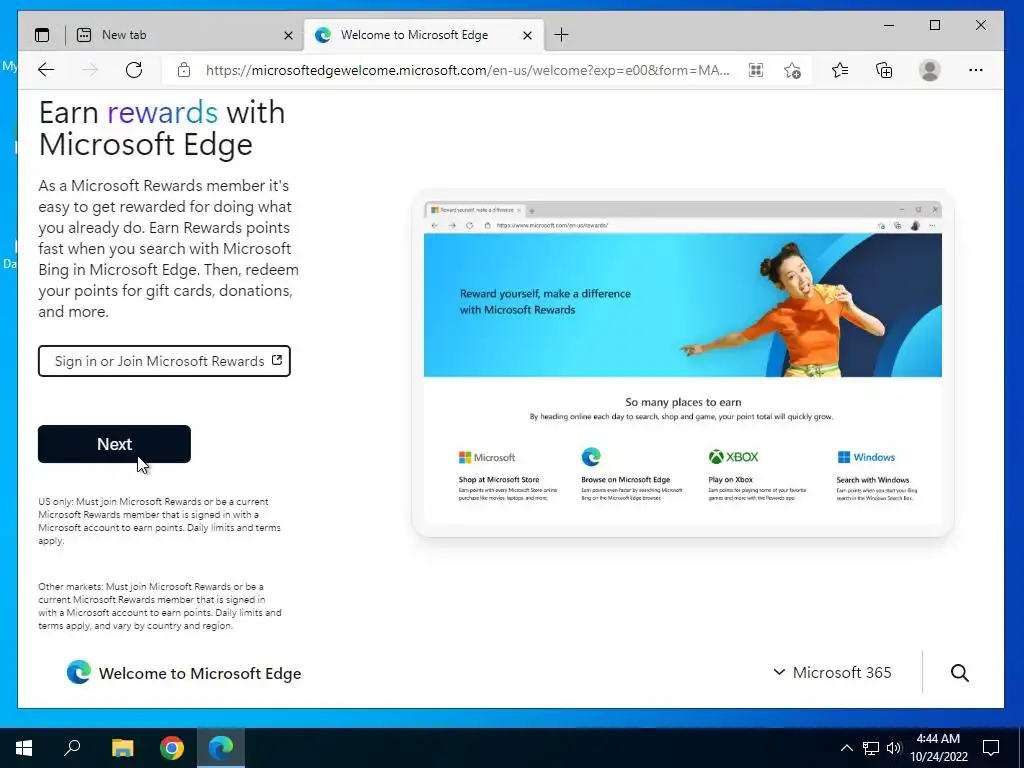
Task: Open File Explorer from taskbar
Action: click(x=122, y=748)
